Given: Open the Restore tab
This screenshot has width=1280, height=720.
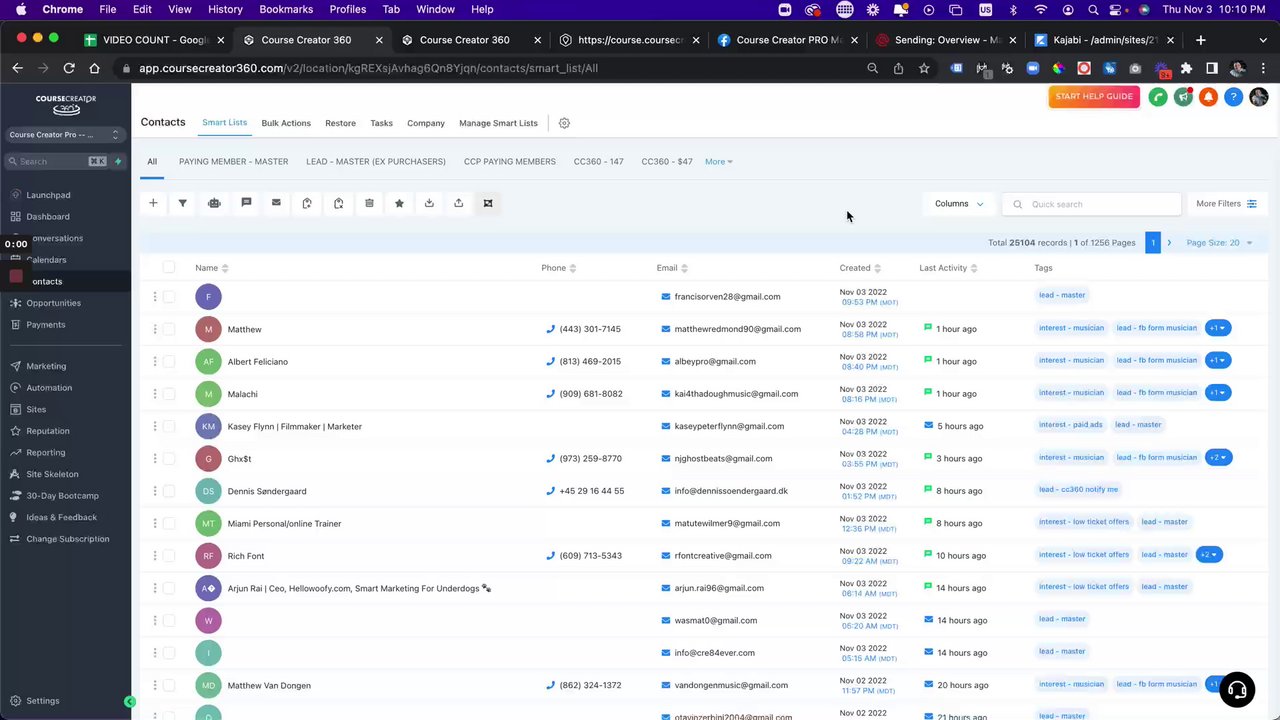Looking at the screenshot, I should (340, 123).
